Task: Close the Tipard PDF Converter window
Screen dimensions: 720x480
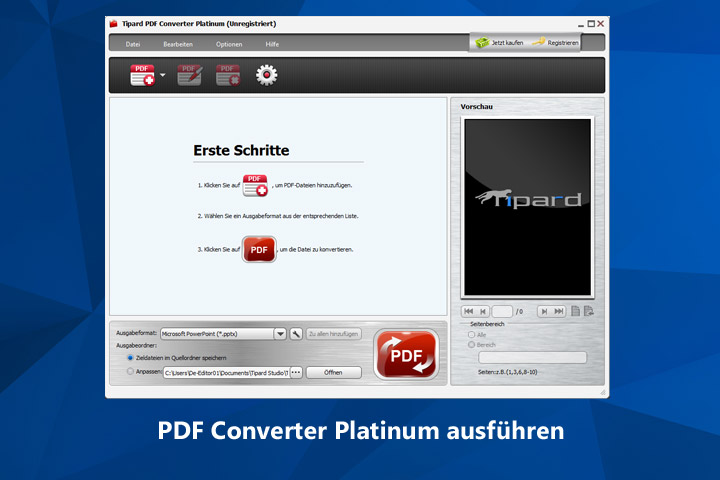Action: (x=601, y=23)
